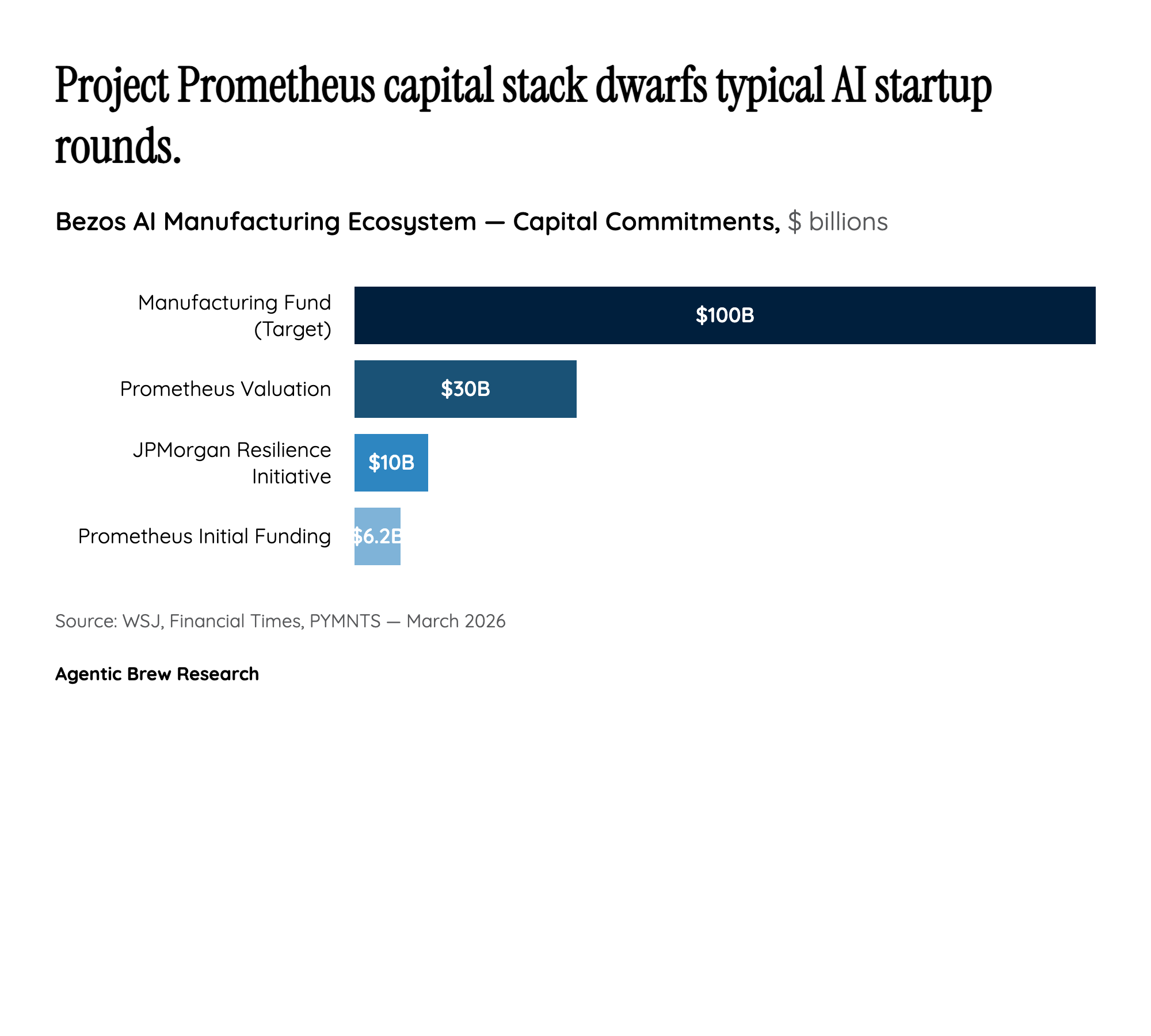The width and height of the screenshot is (1151, 1036).
Task: Select "March 2026" in the source line
Action: (x=456, y=621)
